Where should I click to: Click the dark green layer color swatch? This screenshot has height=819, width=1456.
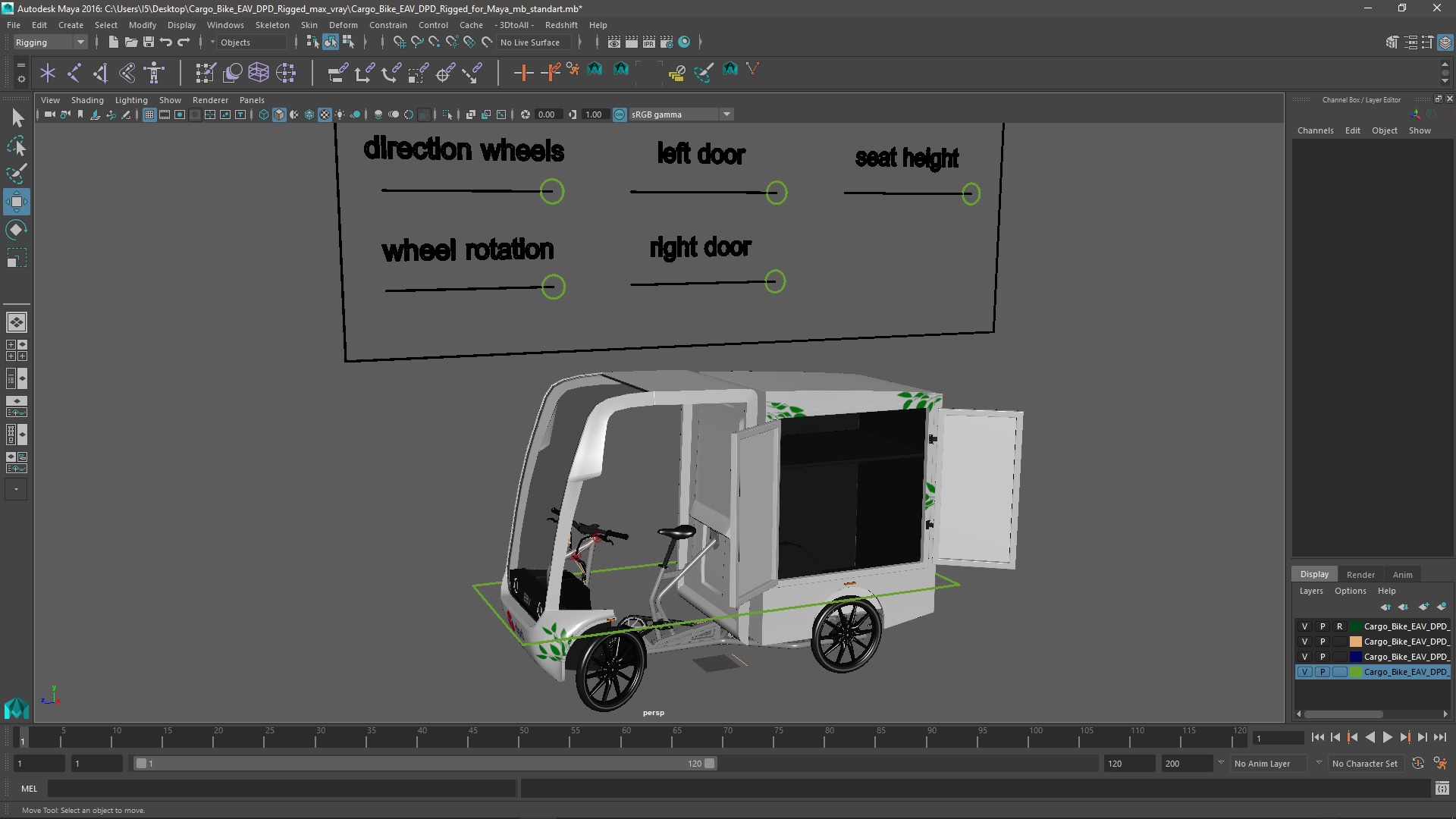pyautogui.click(x=1355, y=626)
